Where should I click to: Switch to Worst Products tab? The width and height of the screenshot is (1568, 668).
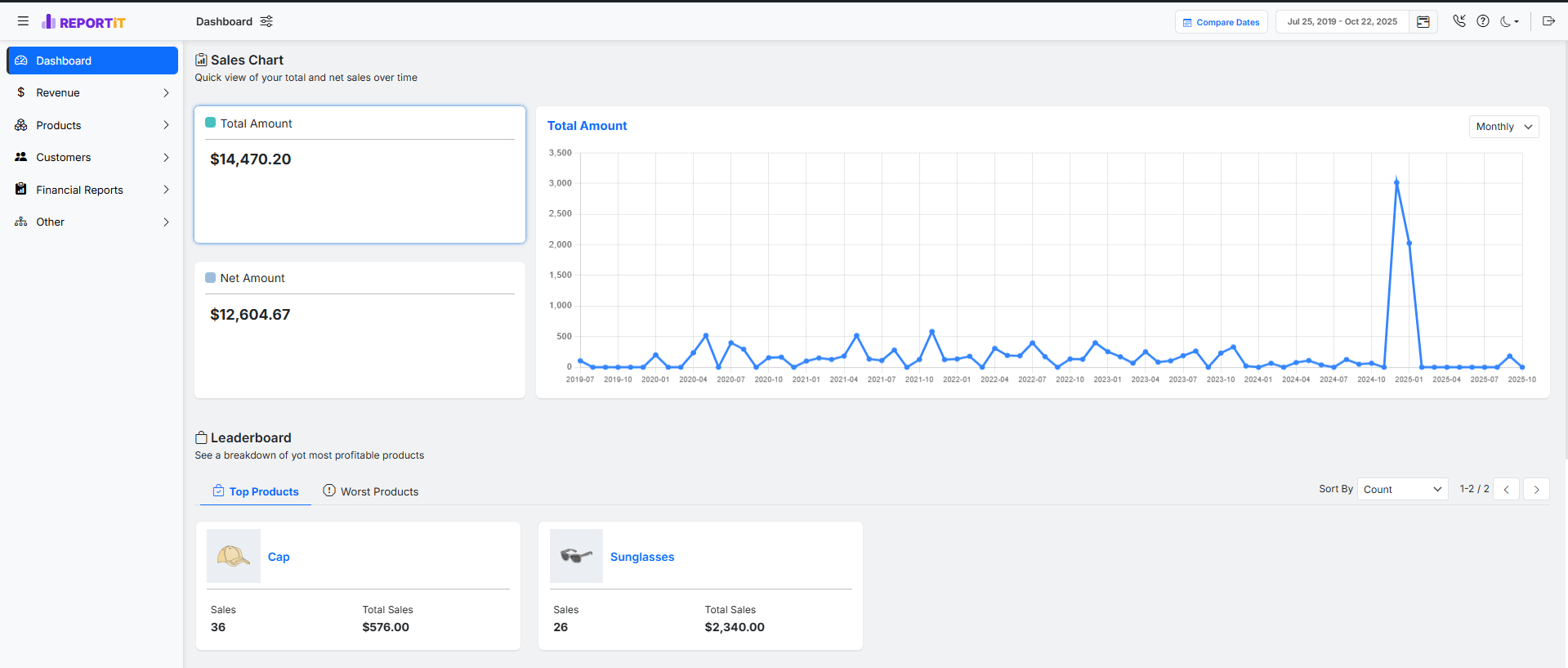[x=371, y=491]
